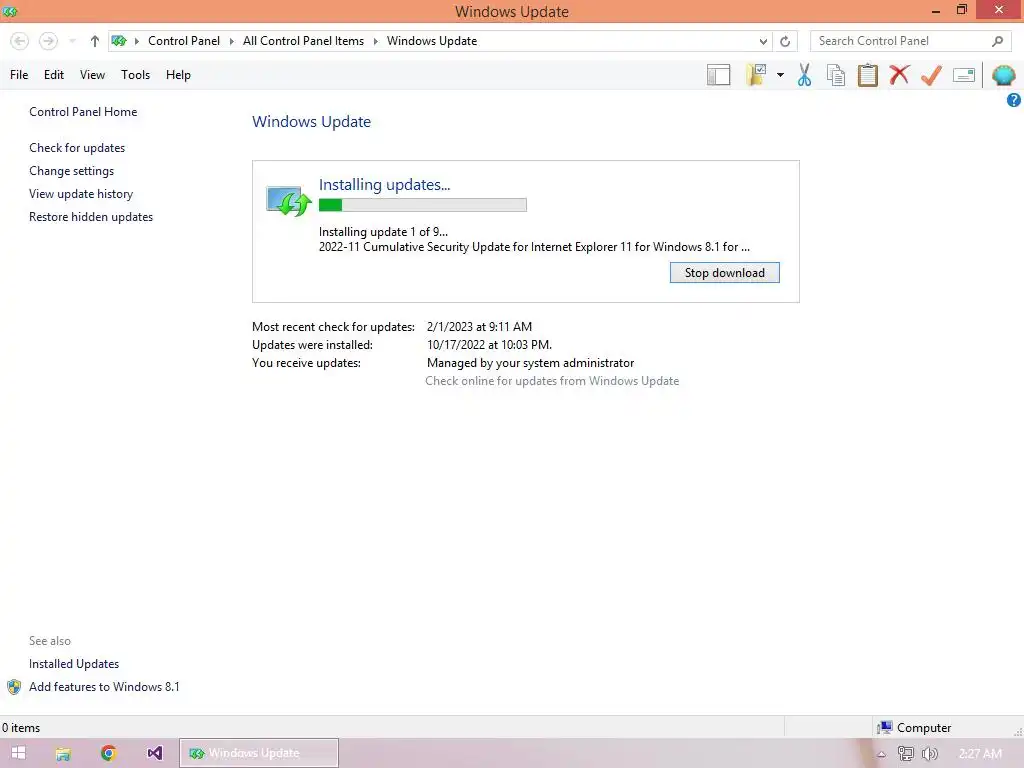Click the red Delete X icon
The image size is (1024, 768).
(899, 74)
